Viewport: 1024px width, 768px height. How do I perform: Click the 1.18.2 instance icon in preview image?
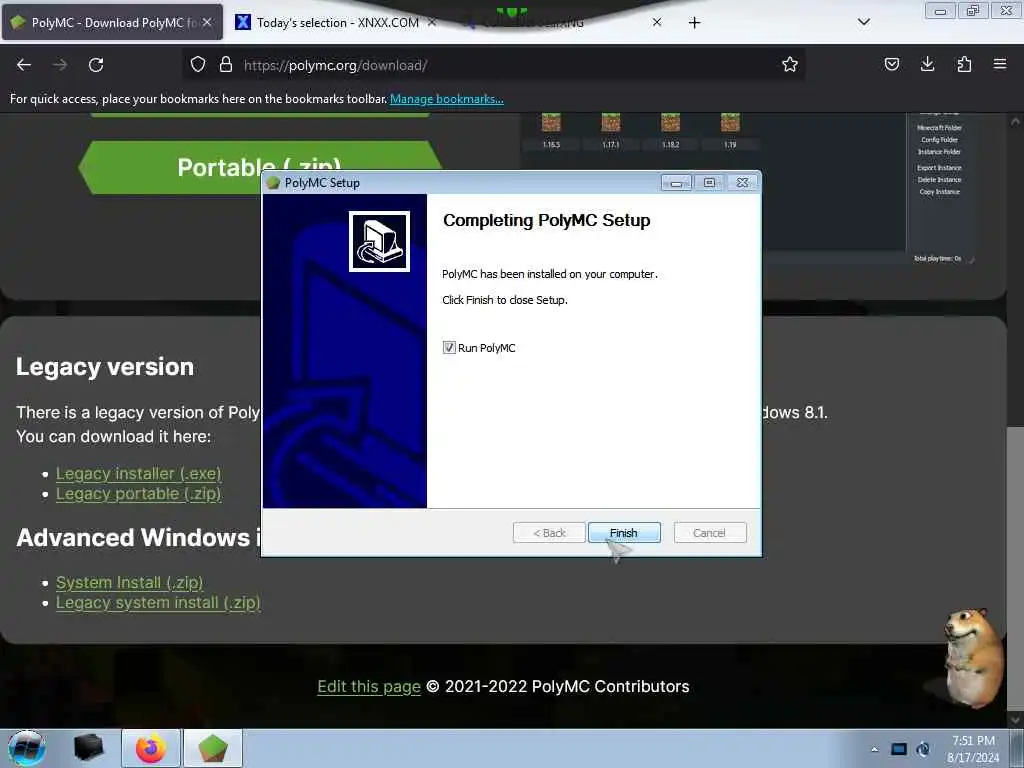pos(671,122)
